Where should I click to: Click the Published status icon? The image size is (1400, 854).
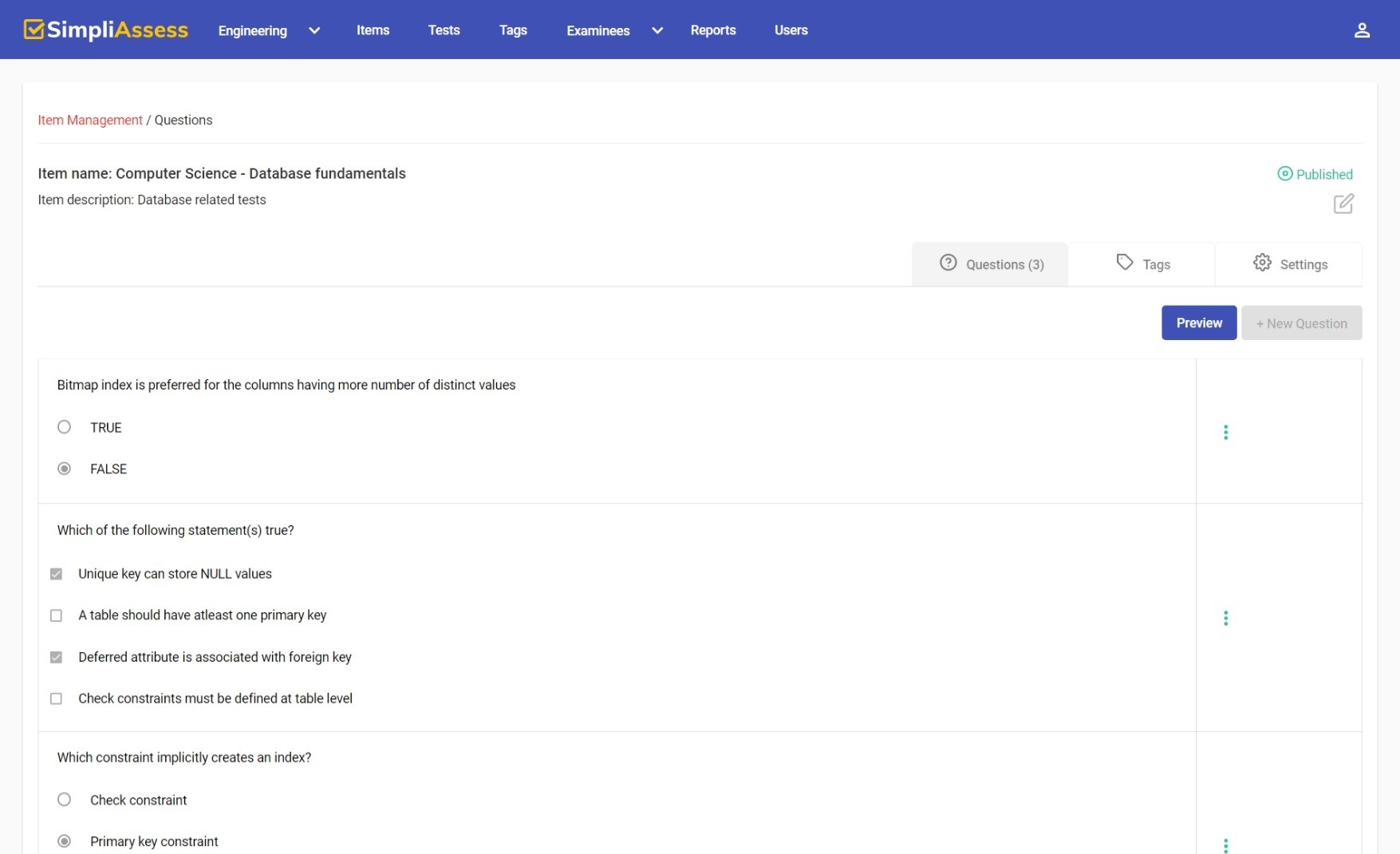(1284, 173)
